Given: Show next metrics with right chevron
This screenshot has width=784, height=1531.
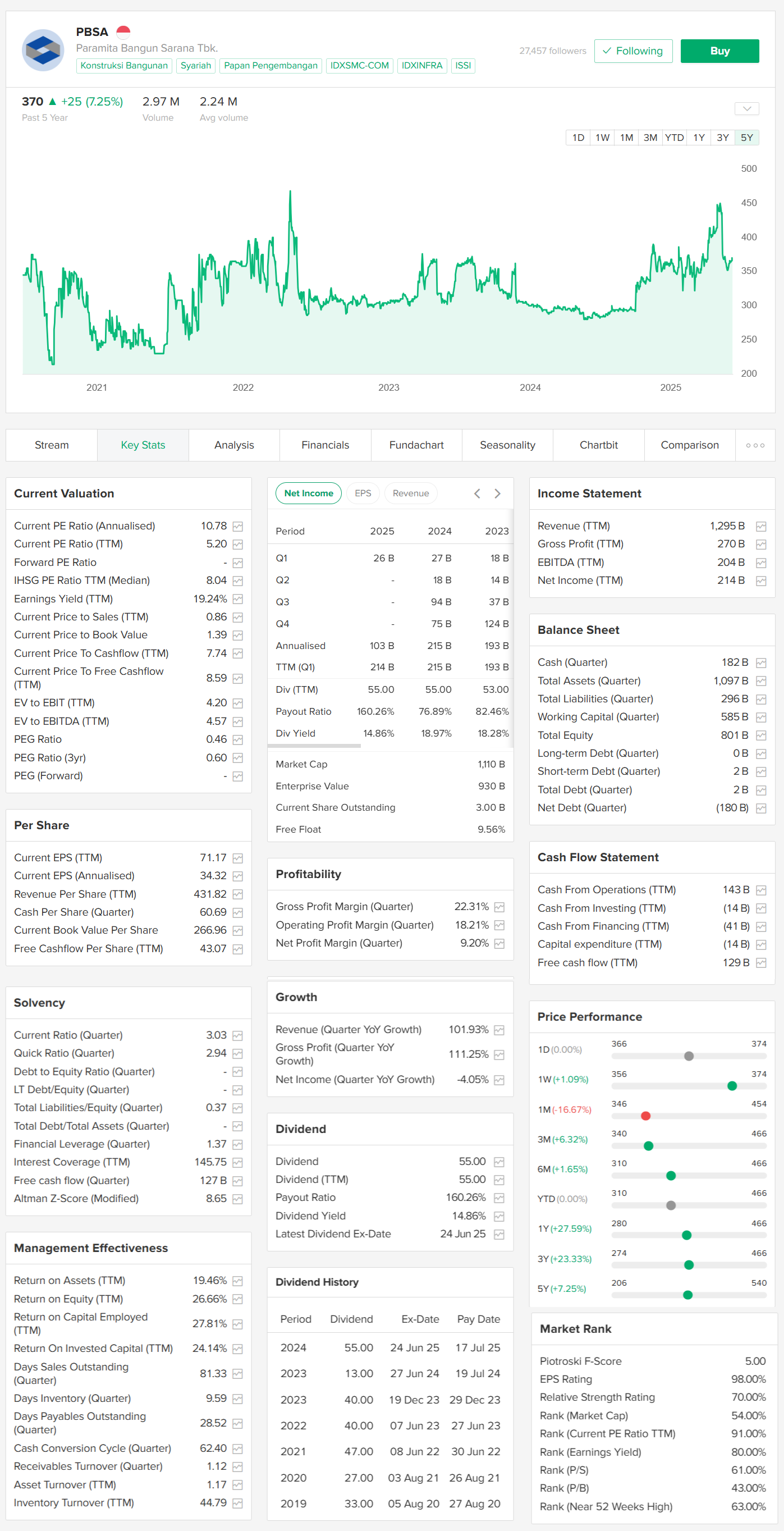Looking at the screenshot, I should click(x=498, y=493).
